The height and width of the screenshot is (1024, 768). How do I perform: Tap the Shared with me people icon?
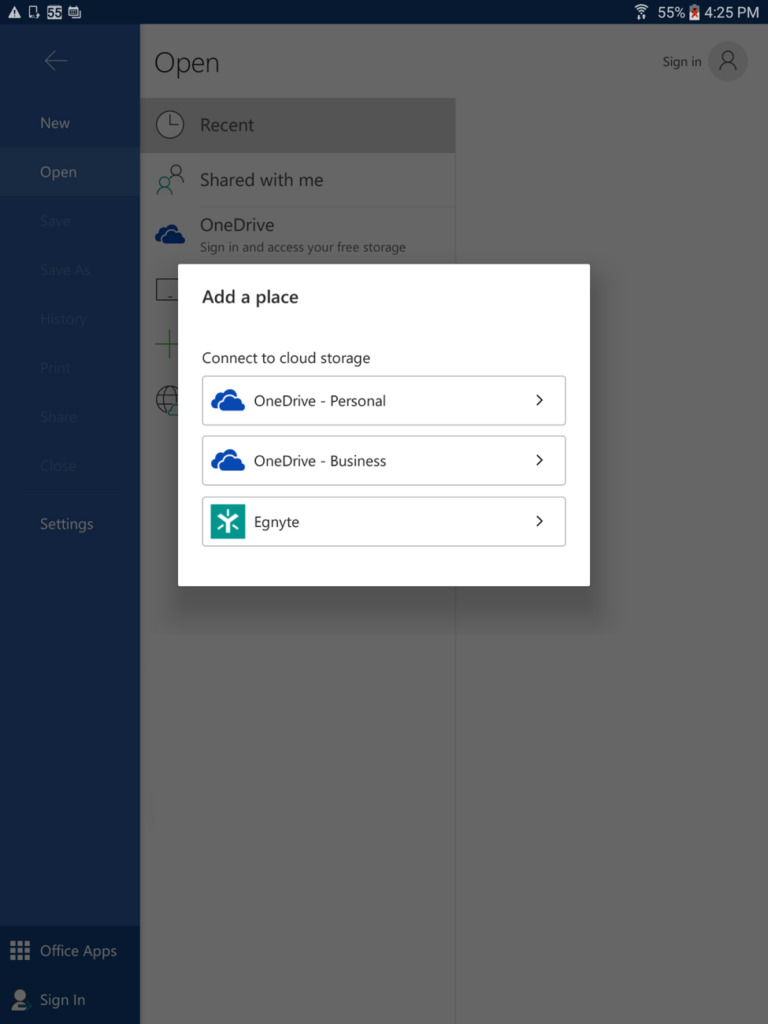point(170,180)
